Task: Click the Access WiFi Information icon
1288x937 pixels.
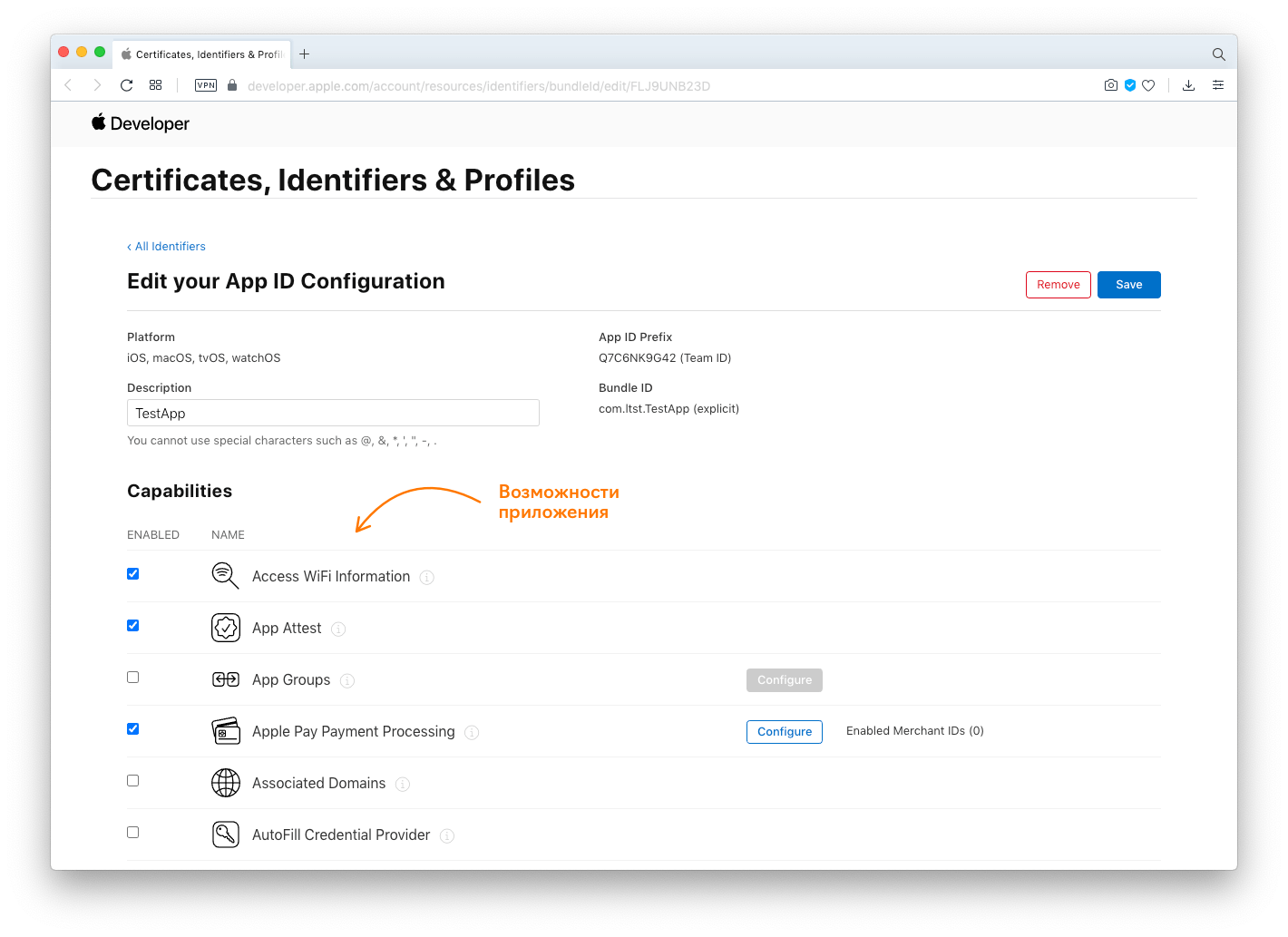Action: tap(225, 576)
